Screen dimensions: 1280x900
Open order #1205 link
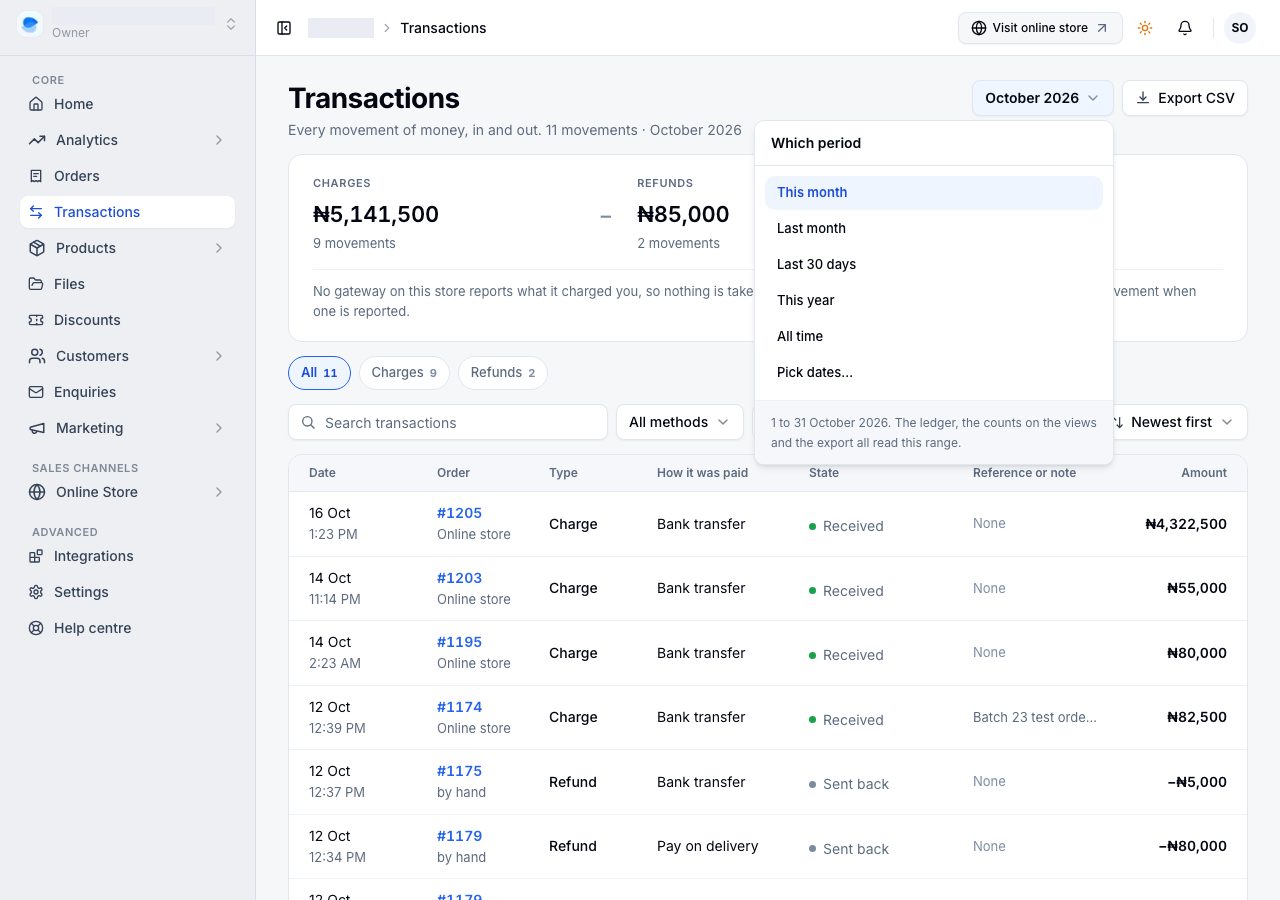tap(459, 513)
